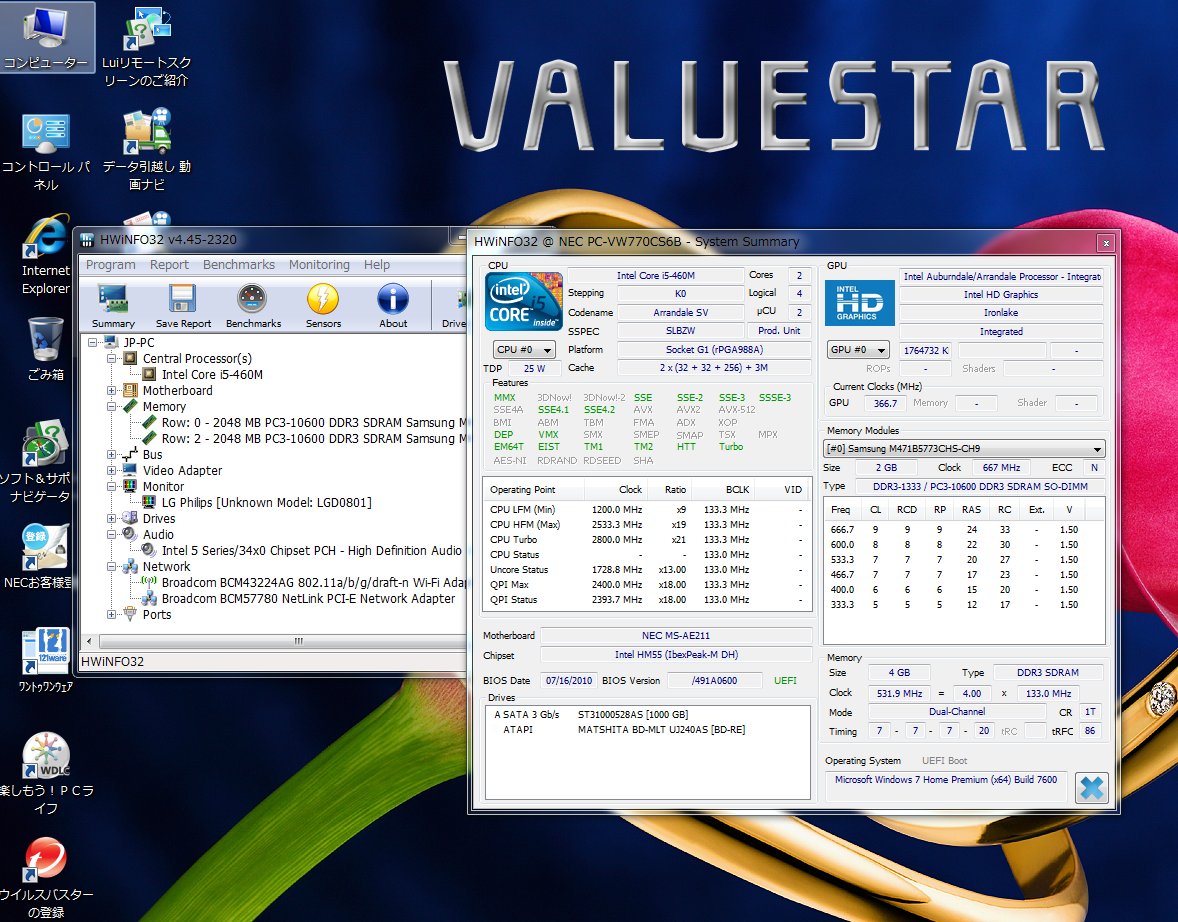1178x922 pixels.
Task: Open the CPU #0 selector dropdown
Action: (522, 349)
